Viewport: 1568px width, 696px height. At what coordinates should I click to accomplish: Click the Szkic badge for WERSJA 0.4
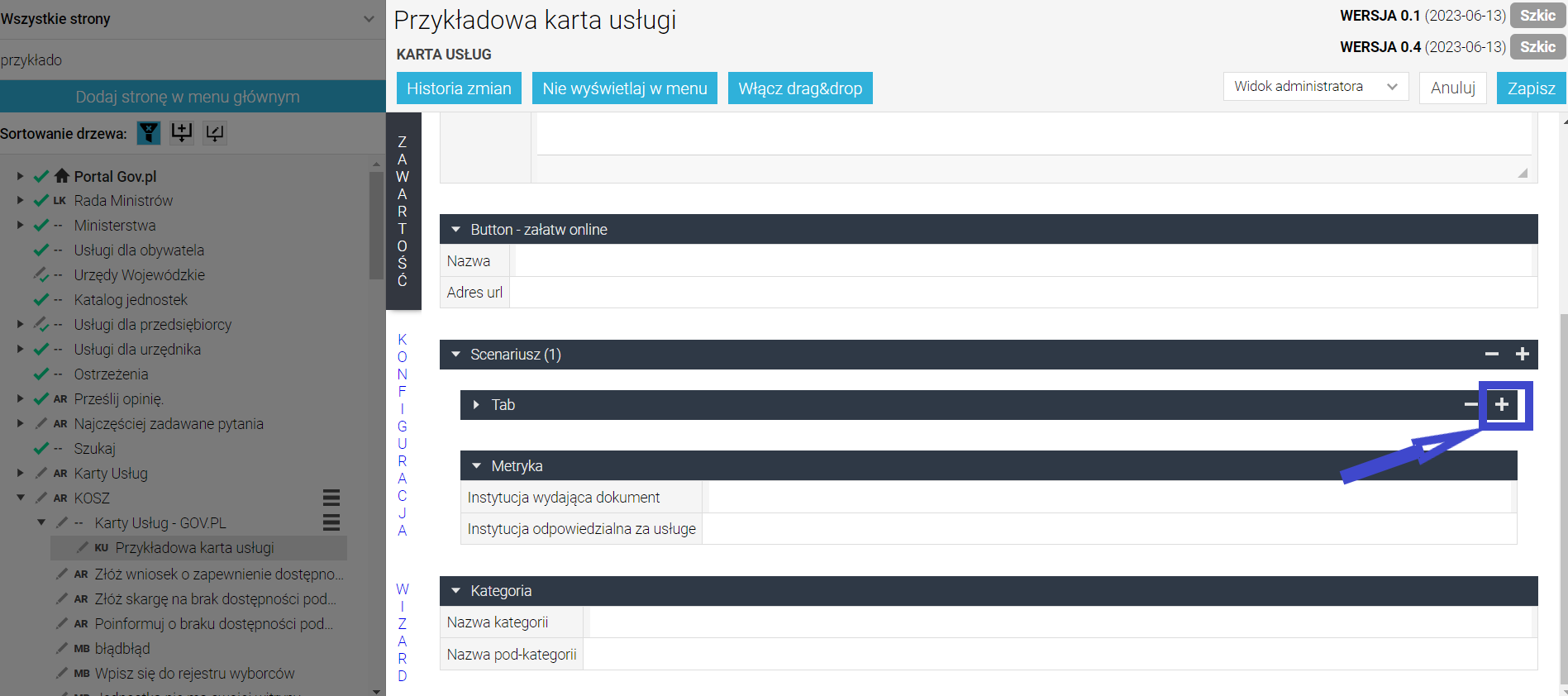coord(1537,47)
